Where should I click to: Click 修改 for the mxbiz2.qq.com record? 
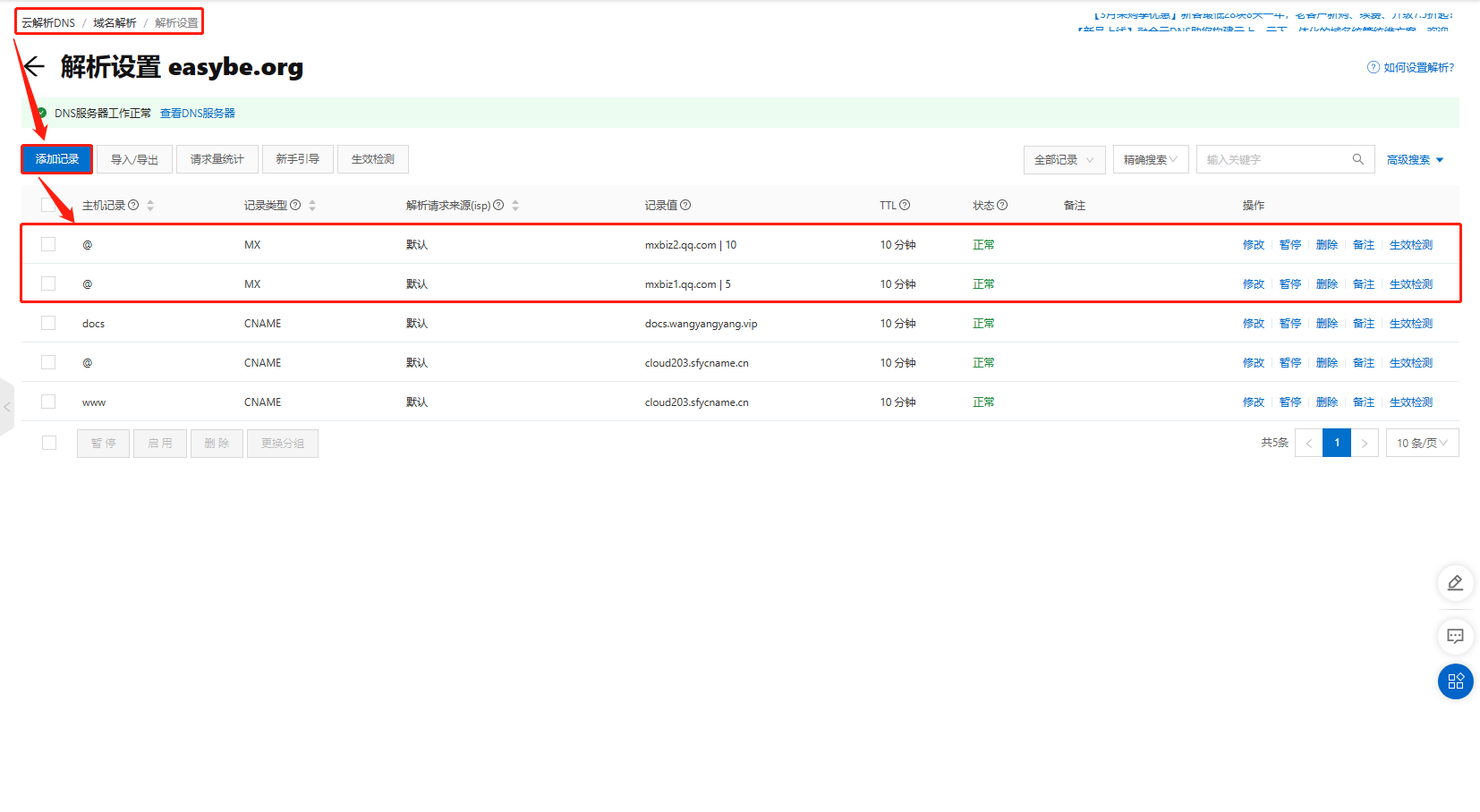tap(1253, 244)
